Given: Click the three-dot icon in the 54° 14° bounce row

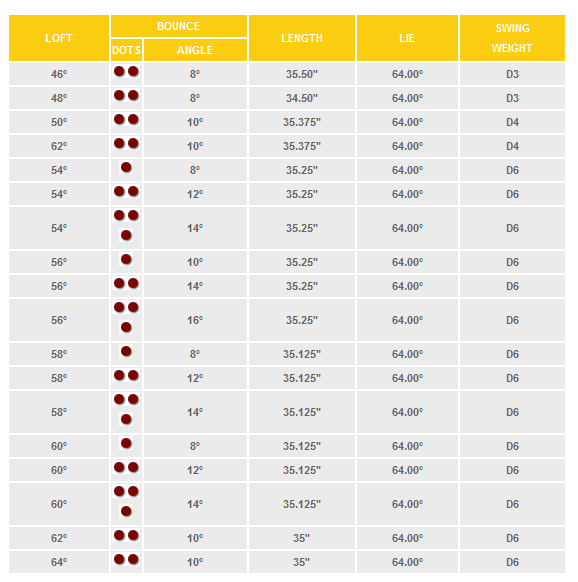Looking at the screenshot, I should (x=126, y=225).
